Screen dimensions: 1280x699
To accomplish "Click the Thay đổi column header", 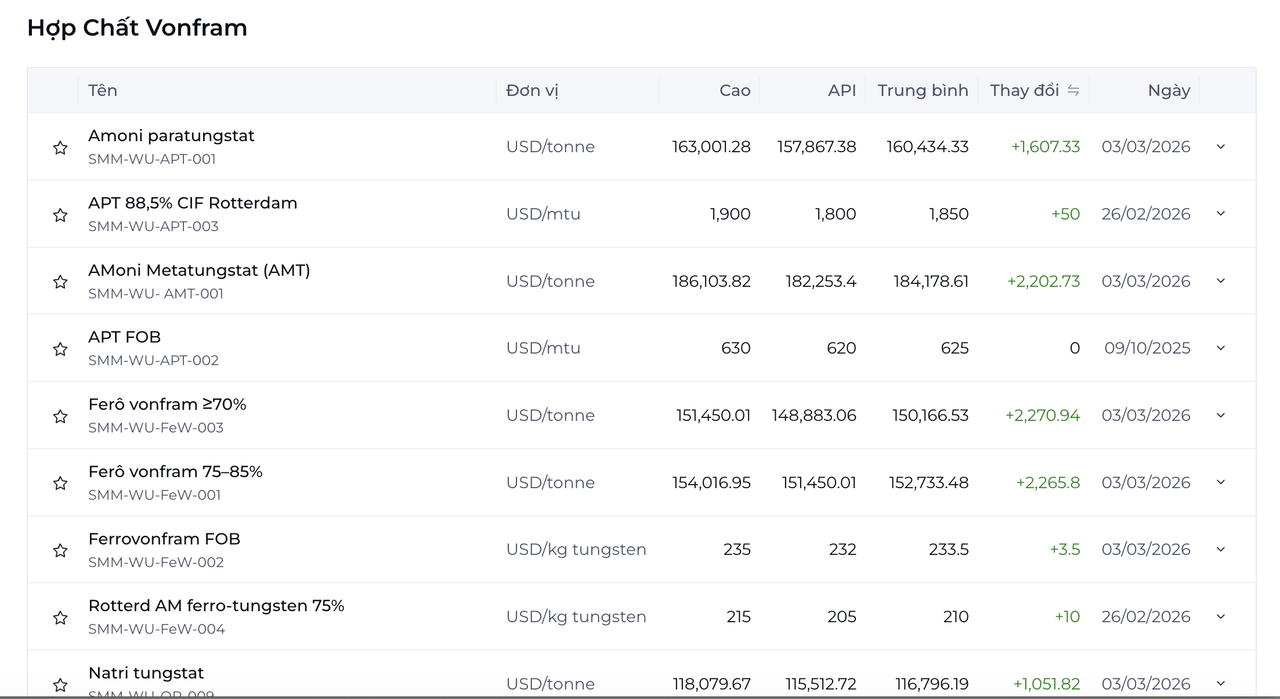I will coord(1024,90).
